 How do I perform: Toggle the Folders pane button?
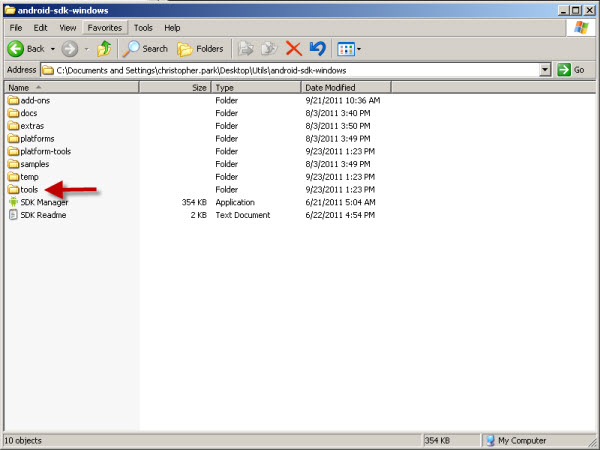pos(200,48)
